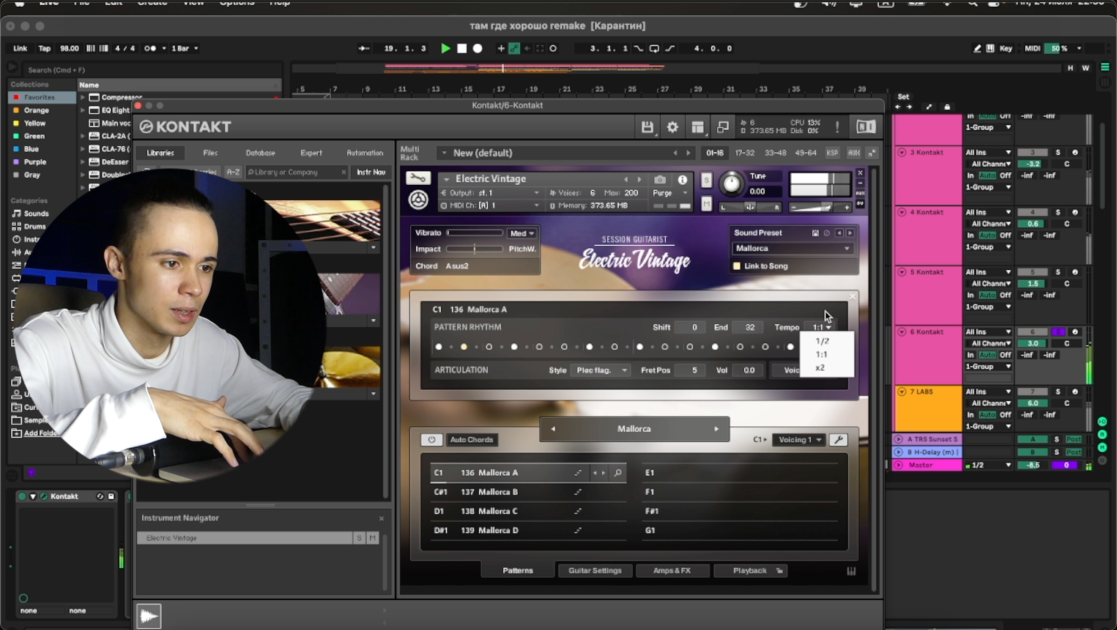Toggle Auto Chords power button
The height and width of the screenshot is (630, 1117).
coord(431,440)
